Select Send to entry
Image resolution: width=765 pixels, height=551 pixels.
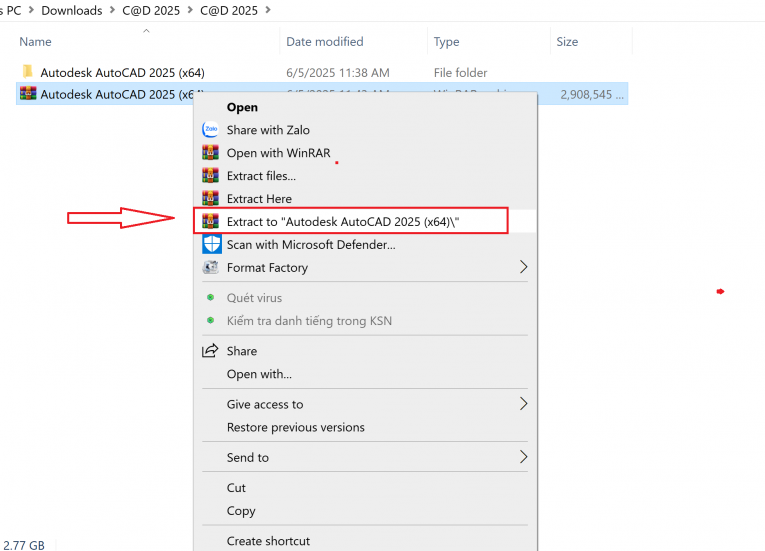(247, 457)
